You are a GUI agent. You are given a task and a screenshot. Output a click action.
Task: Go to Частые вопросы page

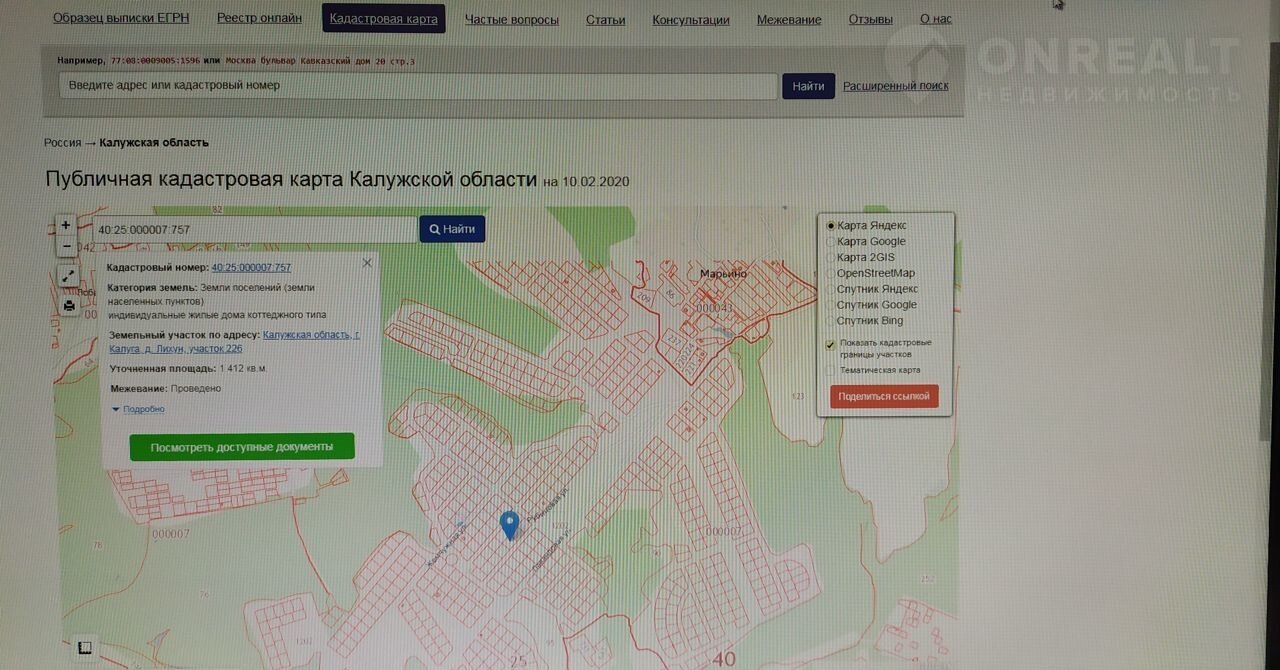coord(511,20)
